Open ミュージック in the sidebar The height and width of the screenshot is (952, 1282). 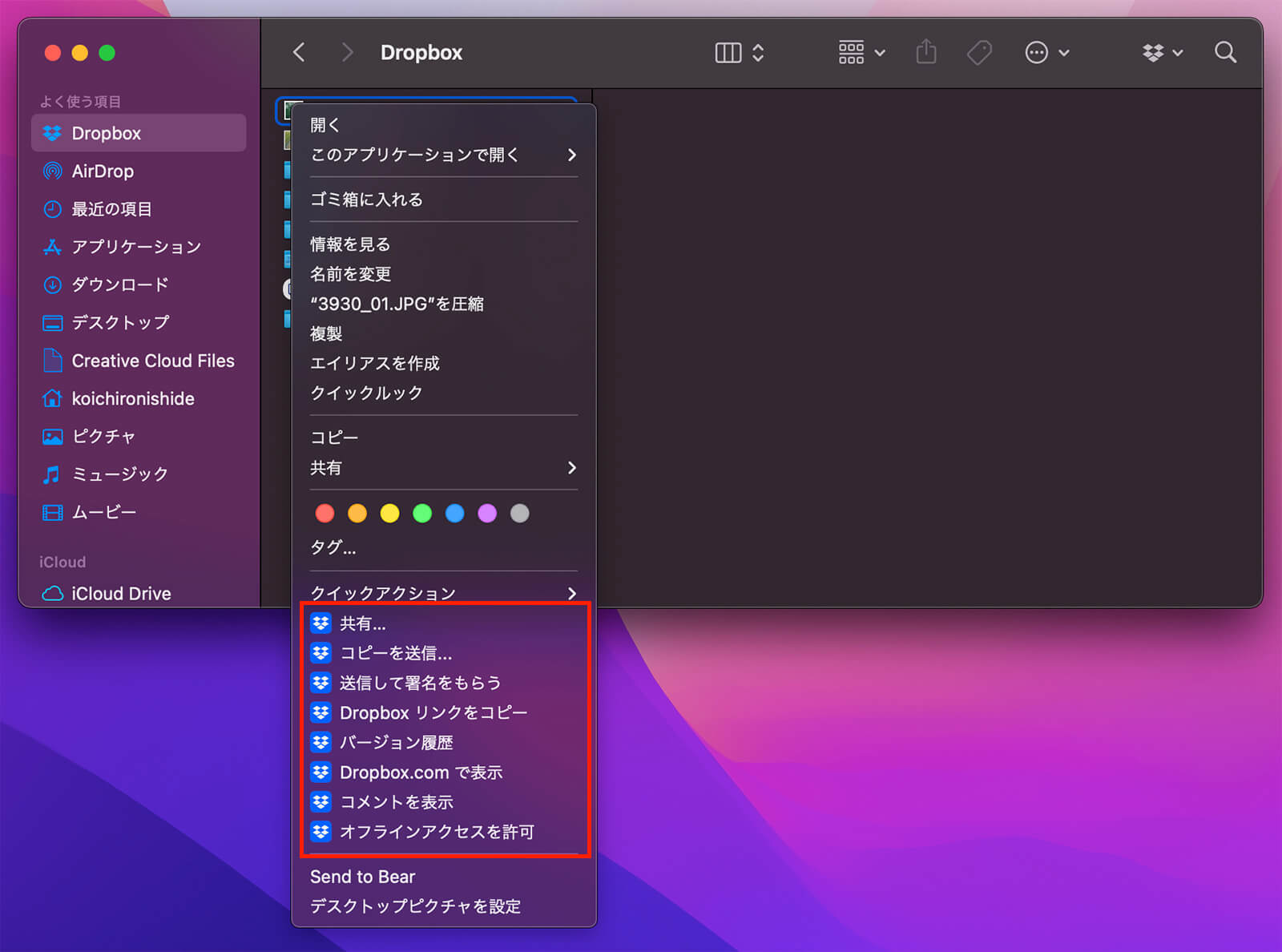[139, 474]
